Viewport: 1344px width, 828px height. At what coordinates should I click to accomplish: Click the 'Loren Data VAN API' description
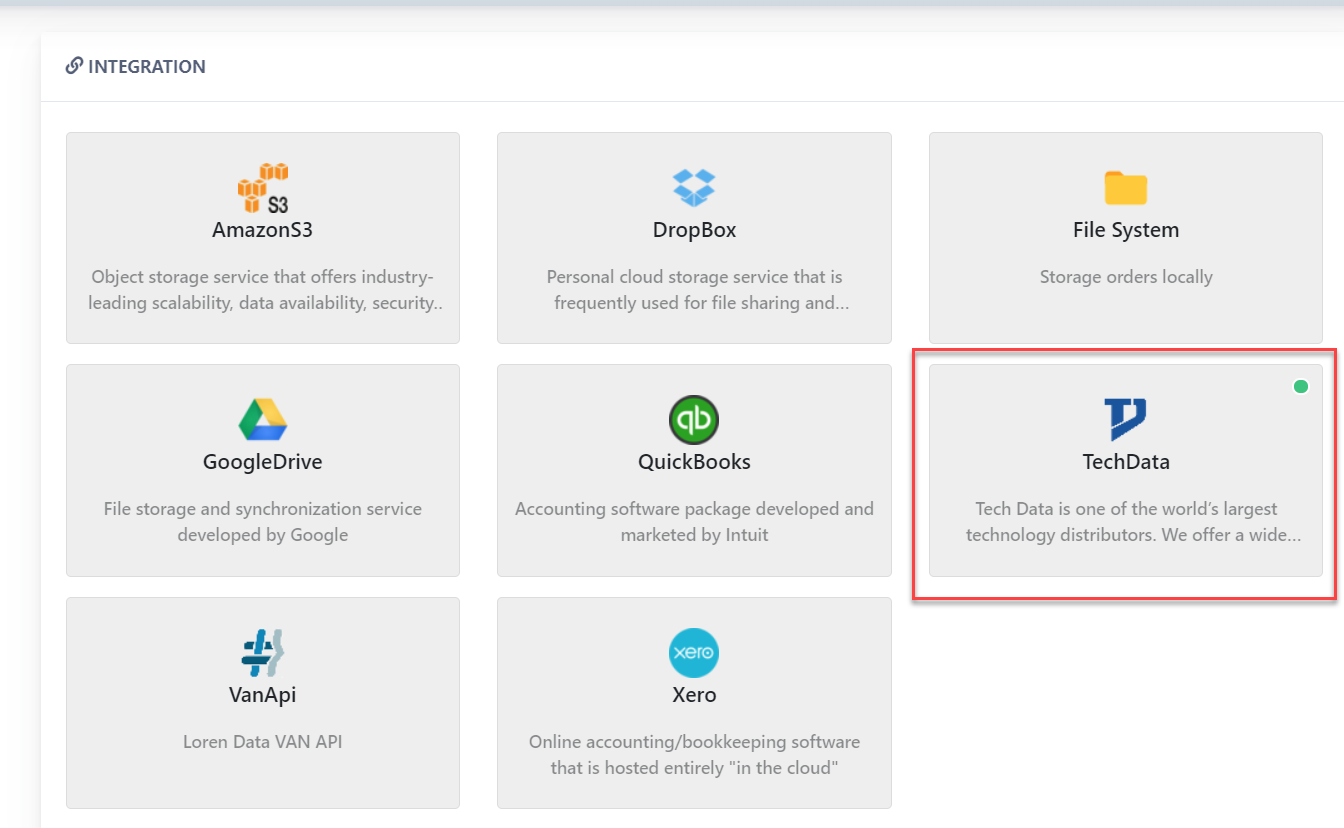click(x=263, y=742)
